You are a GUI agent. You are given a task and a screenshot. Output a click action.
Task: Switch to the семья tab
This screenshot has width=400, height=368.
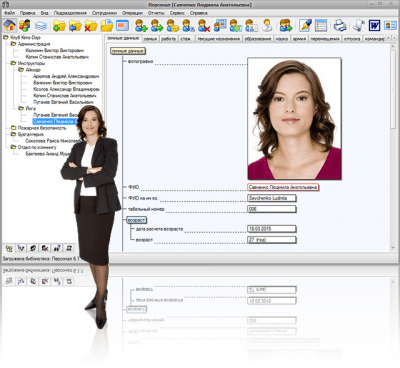click(150, 39)
